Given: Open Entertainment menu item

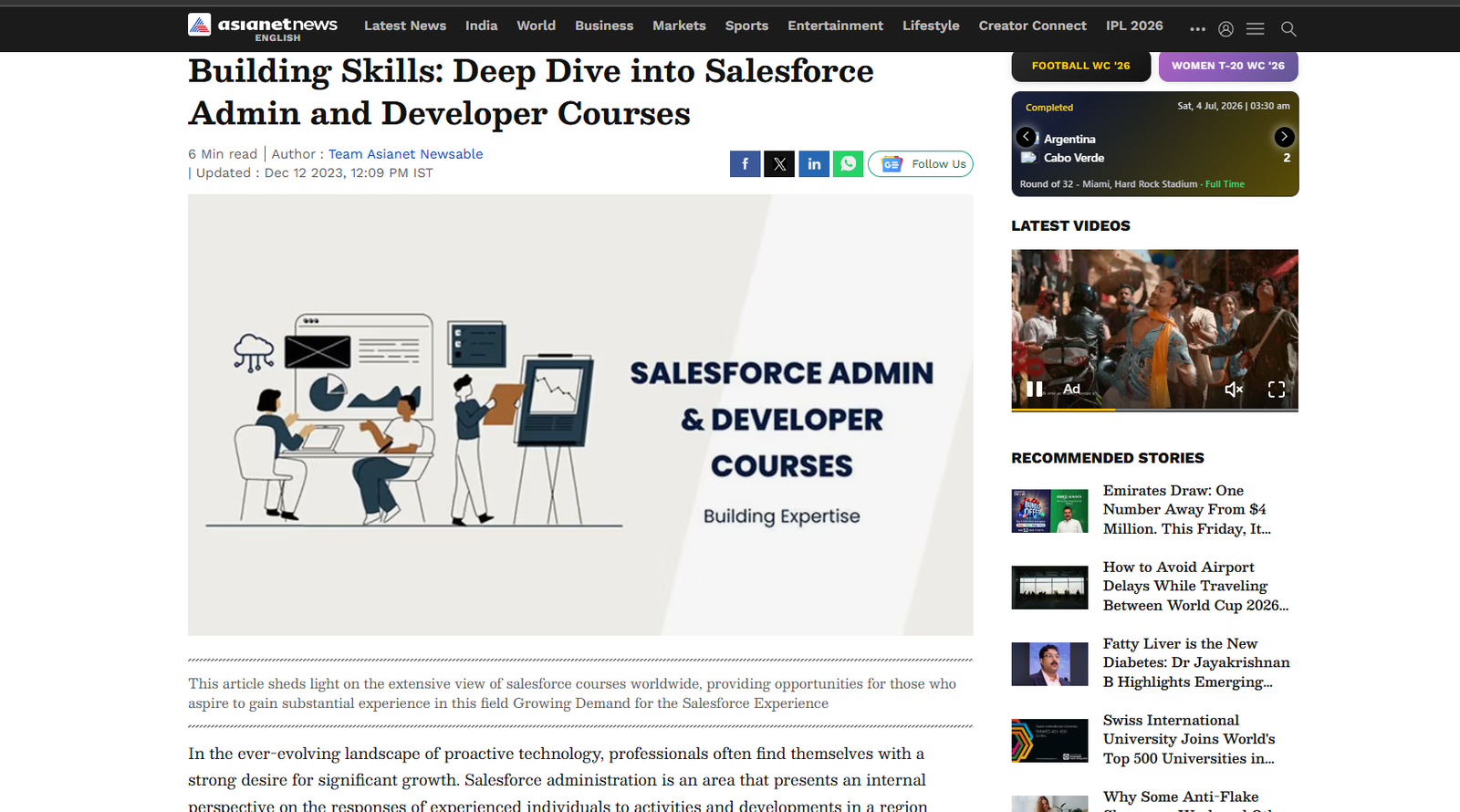Looking at the screenshot, I should [835, 26].
